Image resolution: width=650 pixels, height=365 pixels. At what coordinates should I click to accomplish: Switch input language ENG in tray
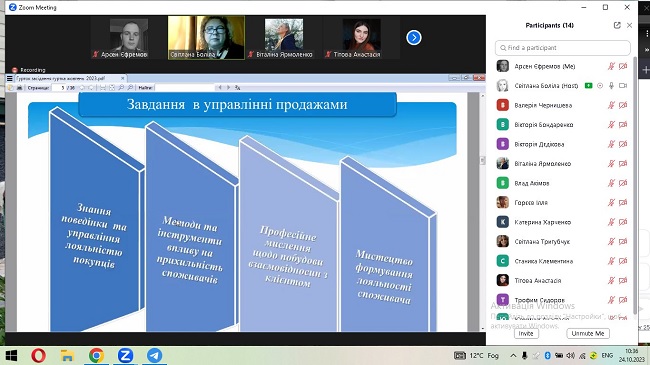click(x=607, y=355)
